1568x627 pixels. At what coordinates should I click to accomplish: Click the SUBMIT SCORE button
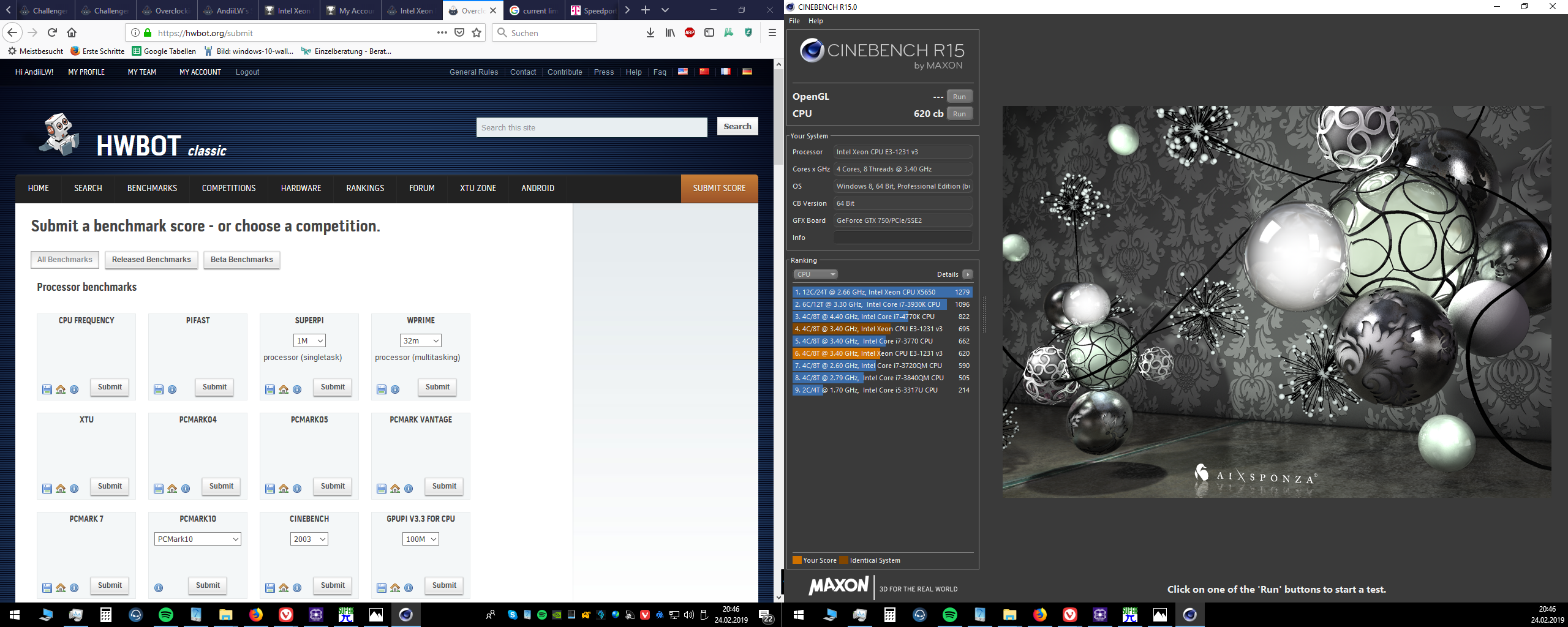(719, 188)
